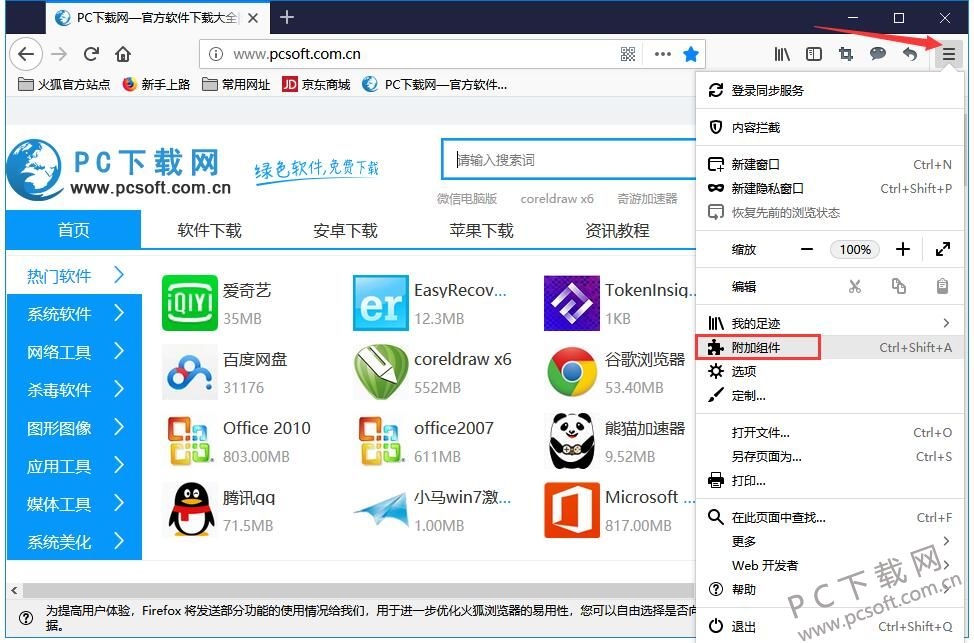This screenshot has width=974, height=643.
Task: Select 打印... menu item
Action: tap(830, 480)
